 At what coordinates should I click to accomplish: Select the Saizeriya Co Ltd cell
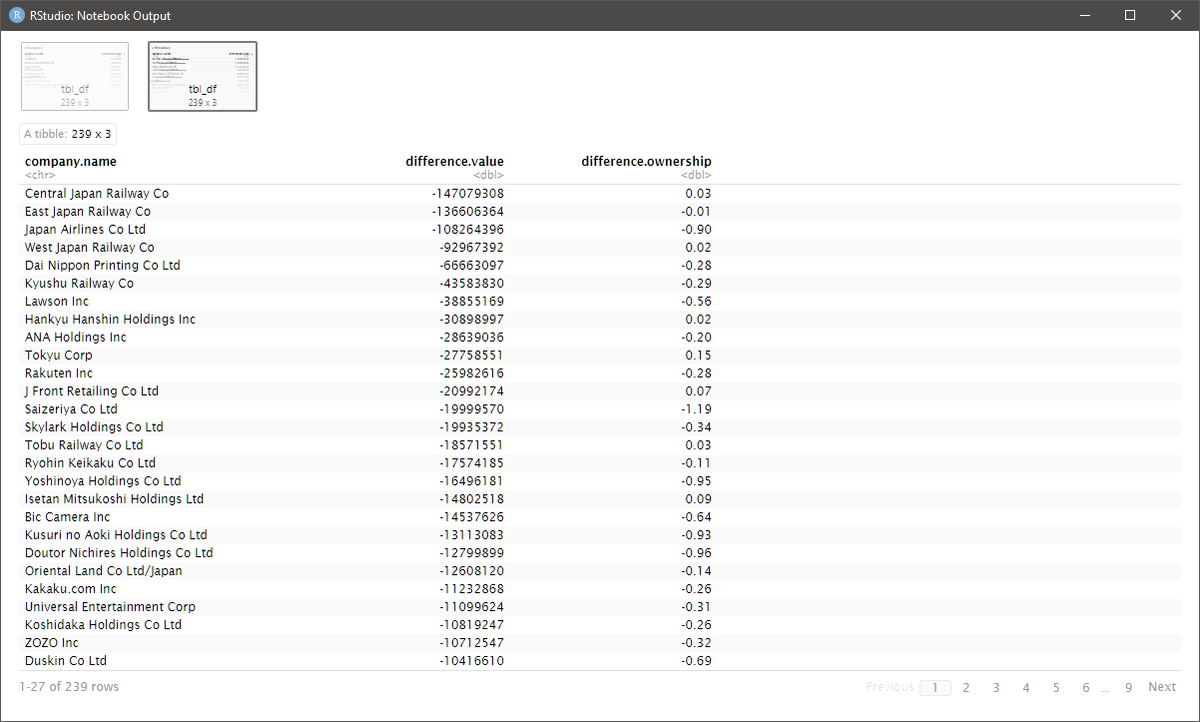pos(71,409)
